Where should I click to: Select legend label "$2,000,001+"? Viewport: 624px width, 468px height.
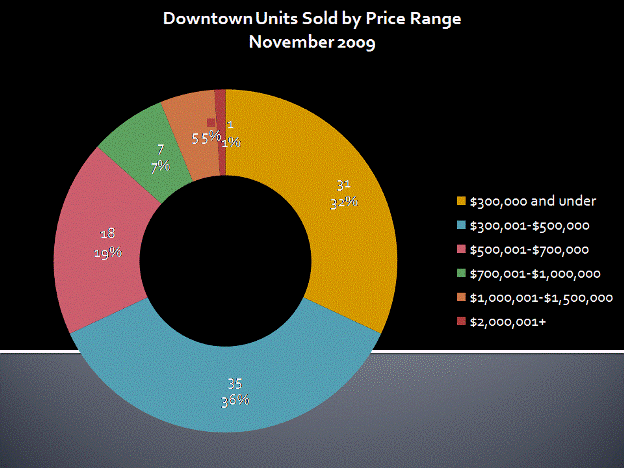point(508,322)
